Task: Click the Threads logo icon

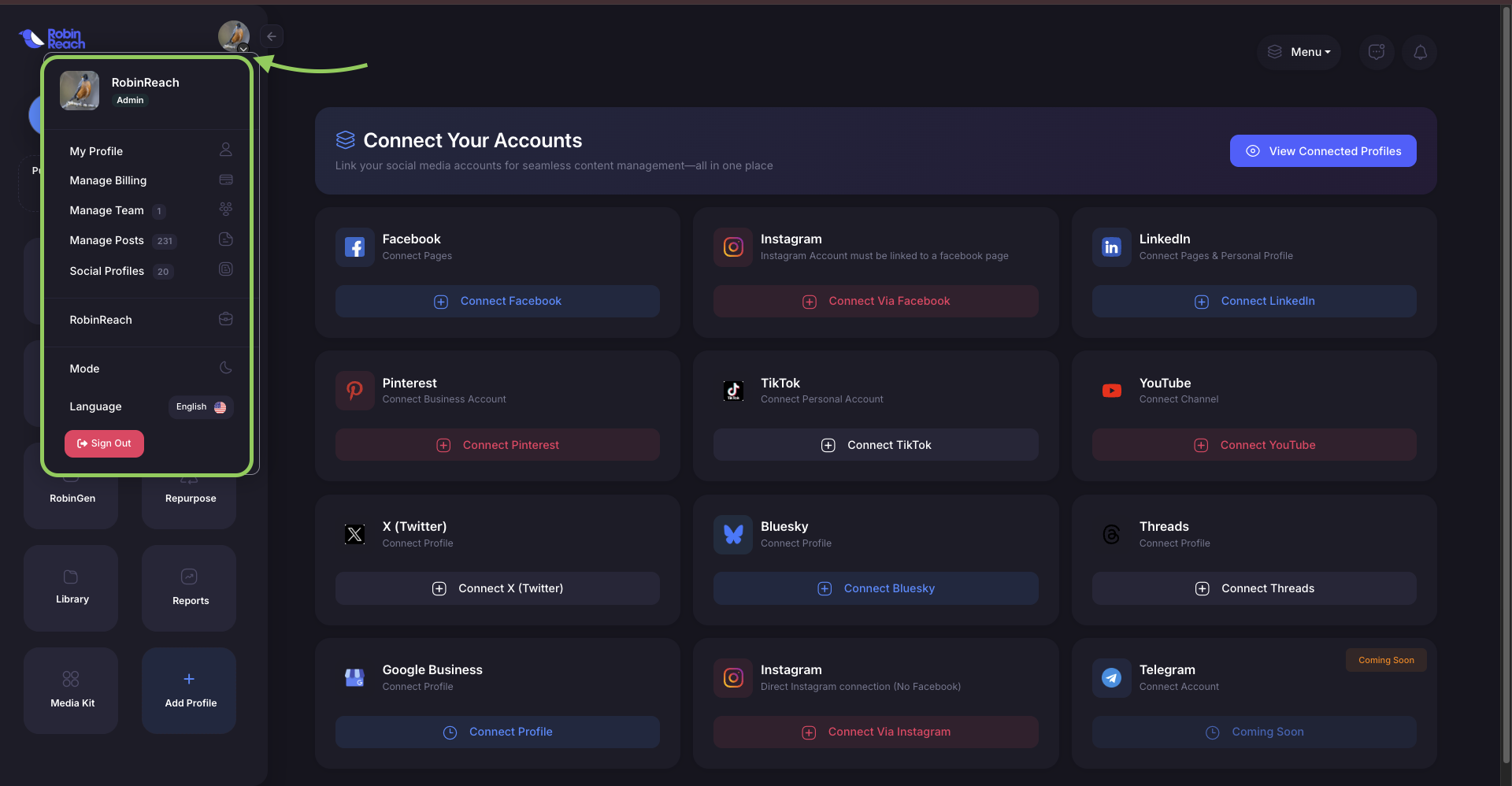Action: click(x=1112, y=534)
